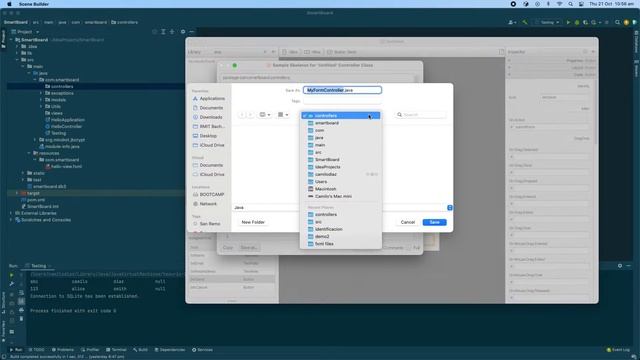Select San Remo tag in sidebar

coord(207,224)
